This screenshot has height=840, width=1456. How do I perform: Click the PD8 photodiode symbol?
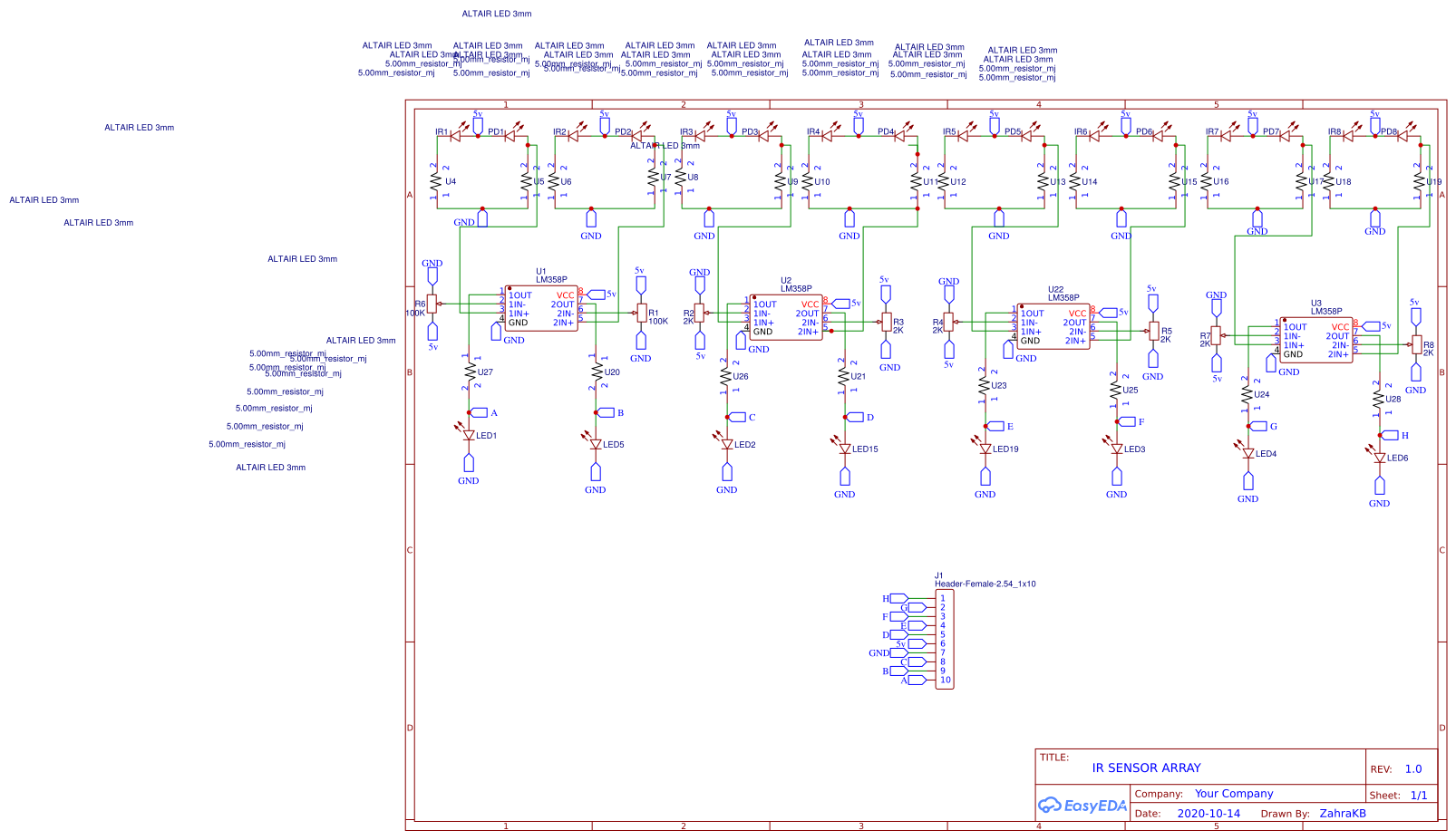point(1403,136)
